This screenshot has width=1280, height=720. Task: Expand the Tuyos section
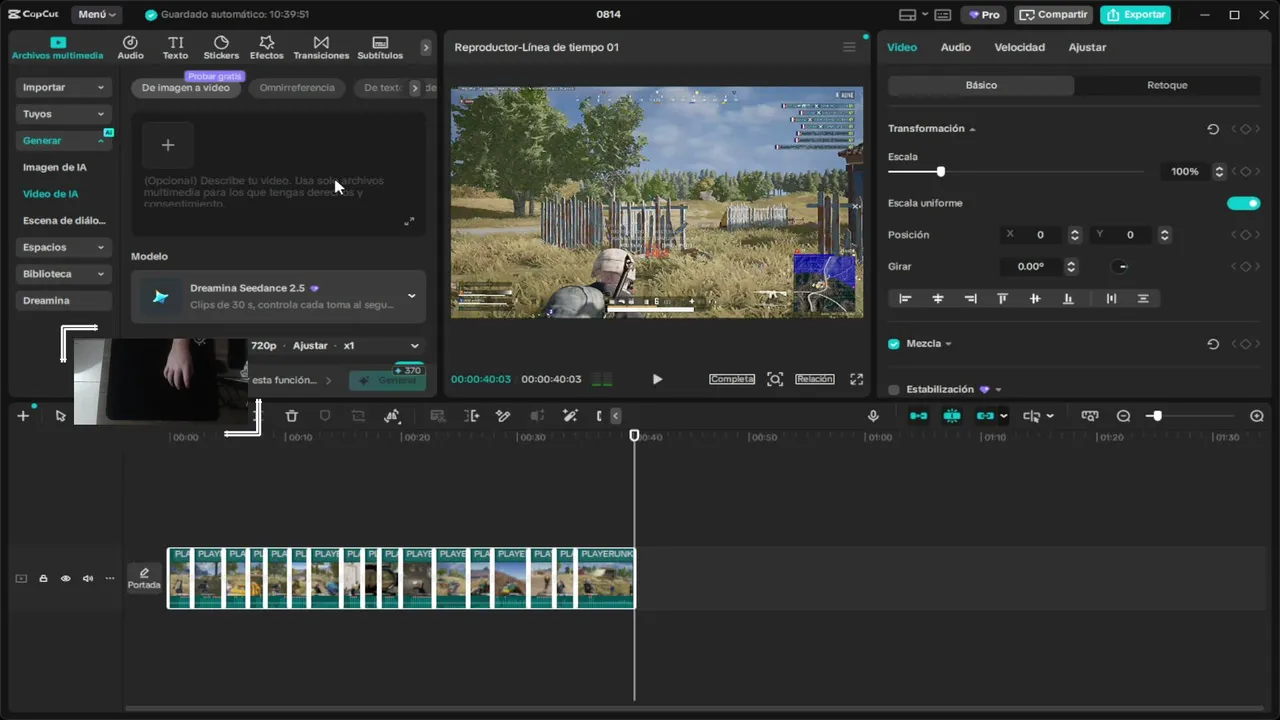click(x=63, y=114)
